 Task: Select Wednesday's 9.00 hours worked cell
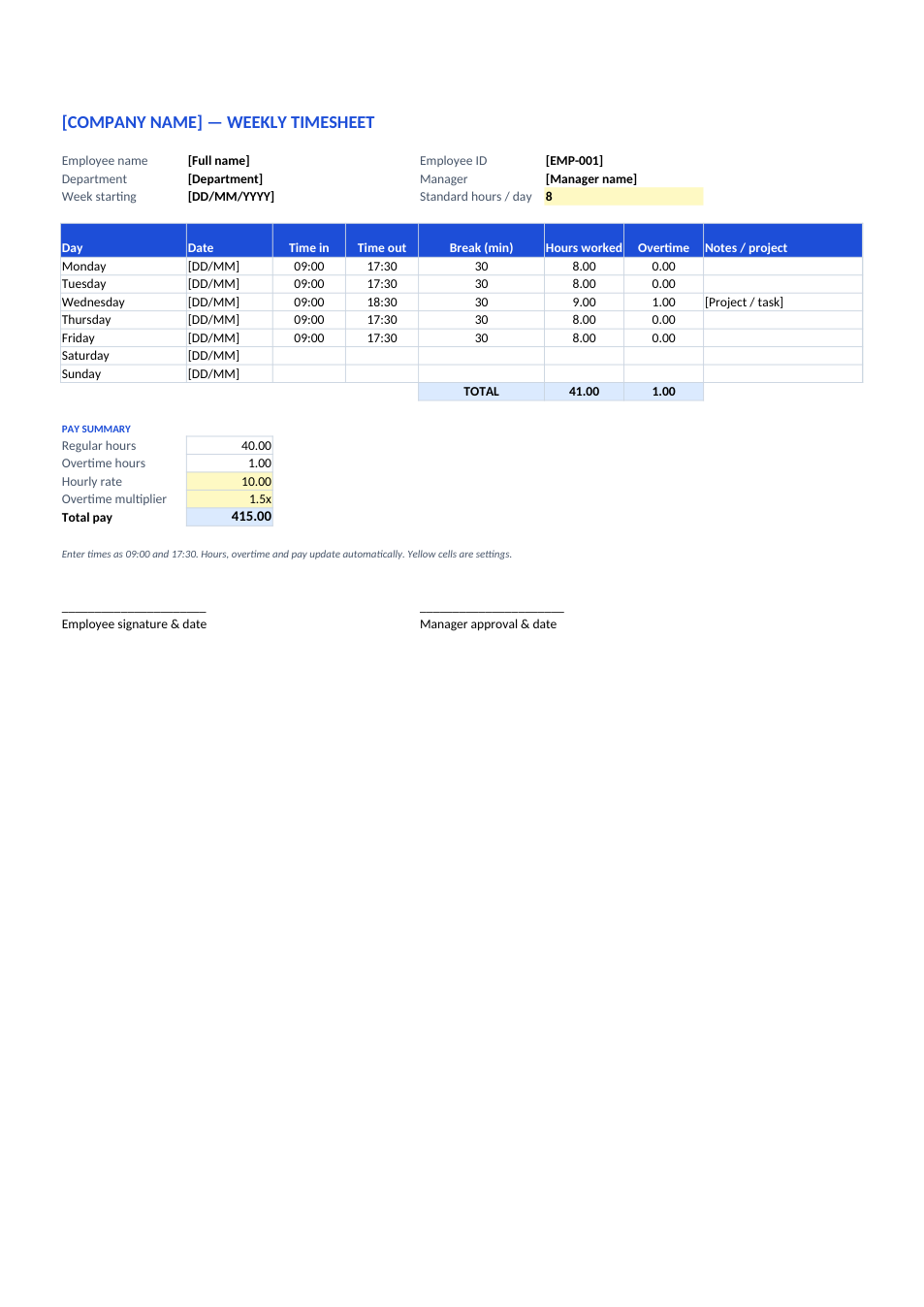pyautogui.click(x=584, y=303)
